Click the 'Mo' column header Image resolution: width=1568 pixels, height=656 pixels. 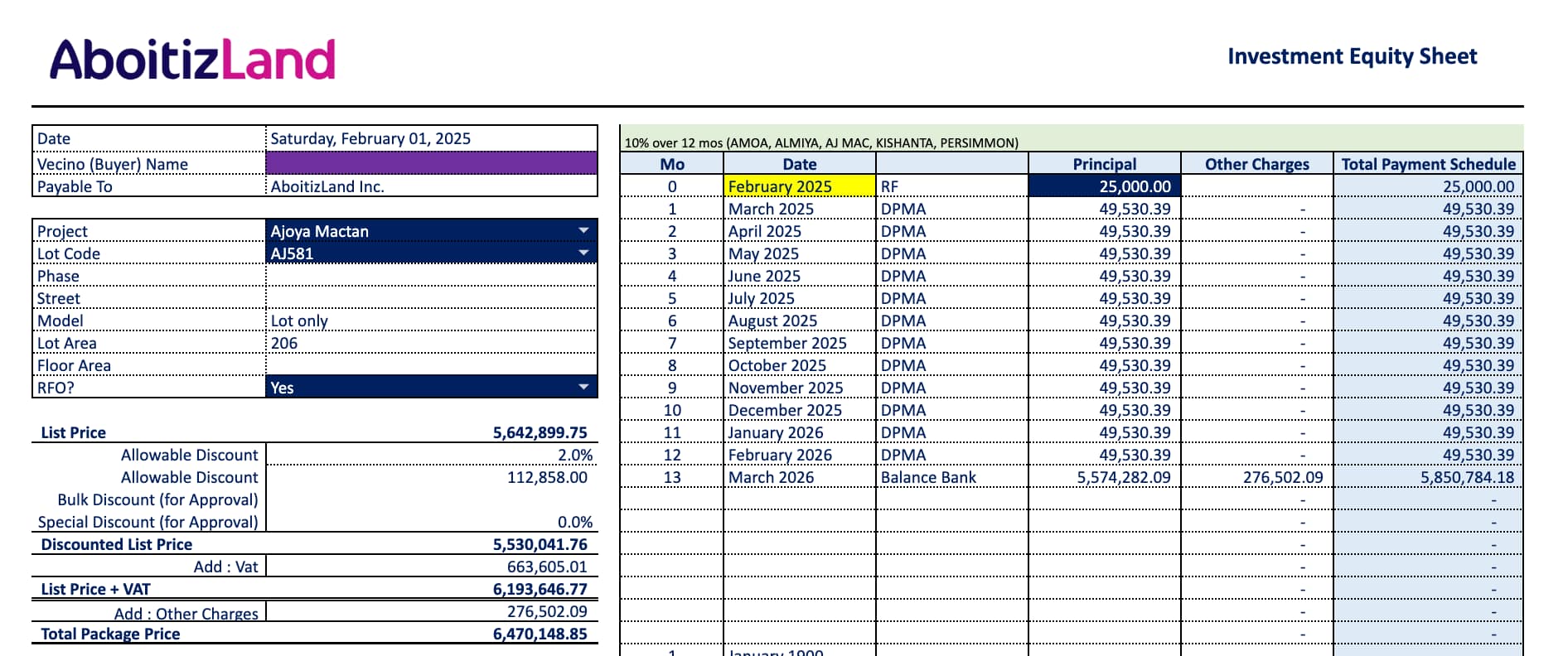(671, 164)
